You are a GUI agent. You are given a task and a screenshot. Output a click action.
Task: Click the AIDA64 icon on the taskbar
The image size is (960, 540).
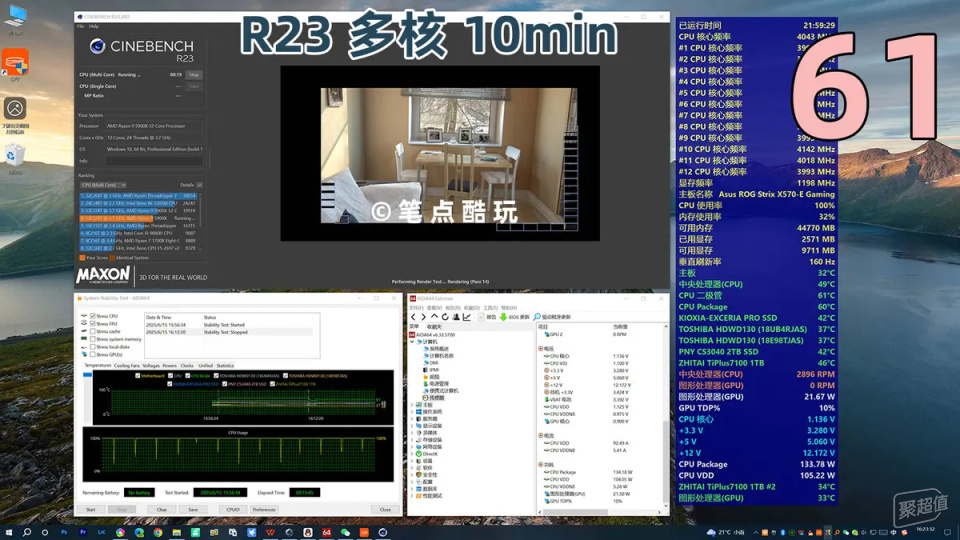(326, 533)
